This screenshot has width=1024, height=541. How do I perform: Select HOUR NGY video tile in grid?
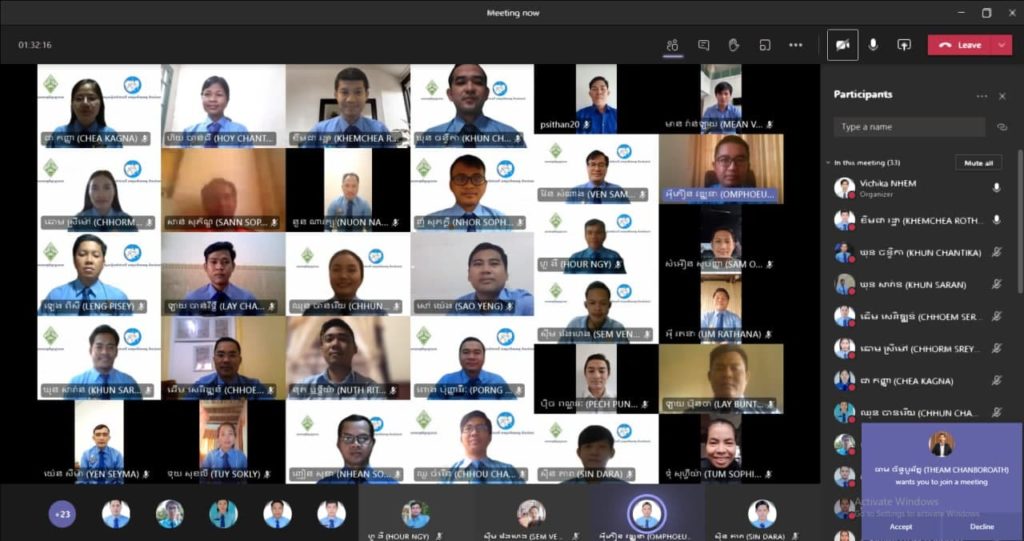click(x=596, y=238)
